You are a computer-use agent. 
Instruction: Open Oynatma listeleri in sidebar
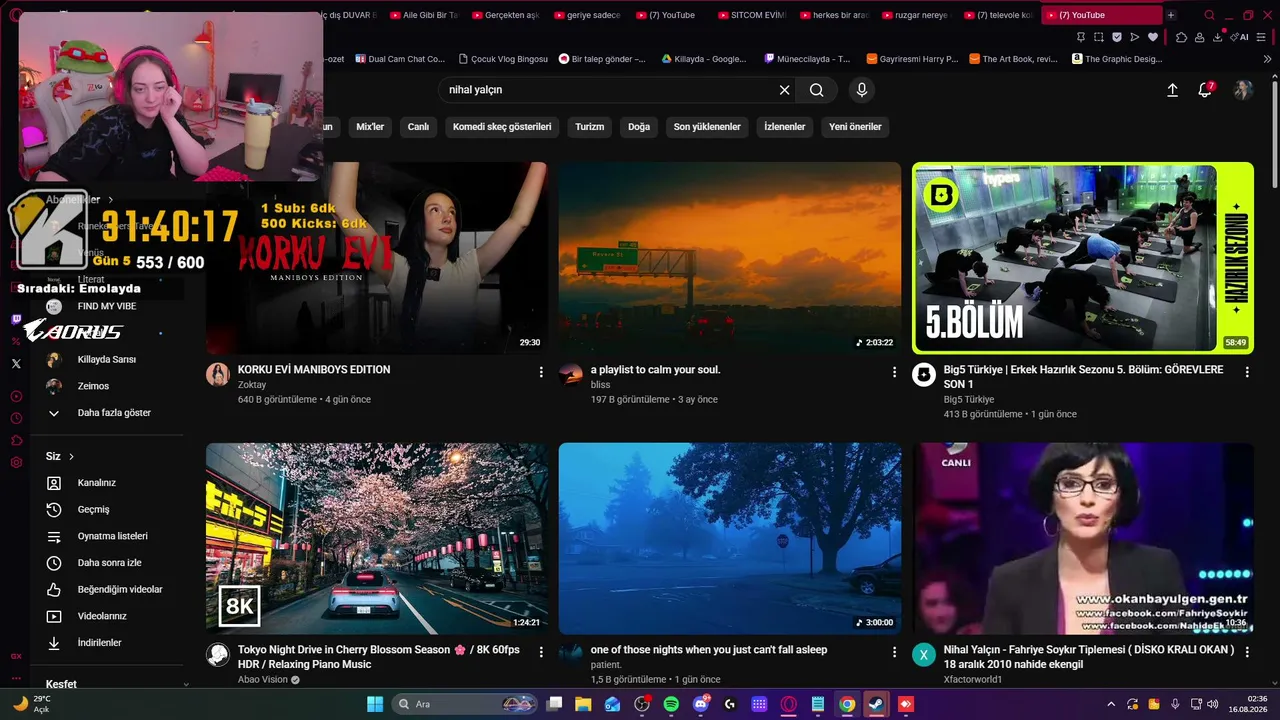click(x=113, y=536)
